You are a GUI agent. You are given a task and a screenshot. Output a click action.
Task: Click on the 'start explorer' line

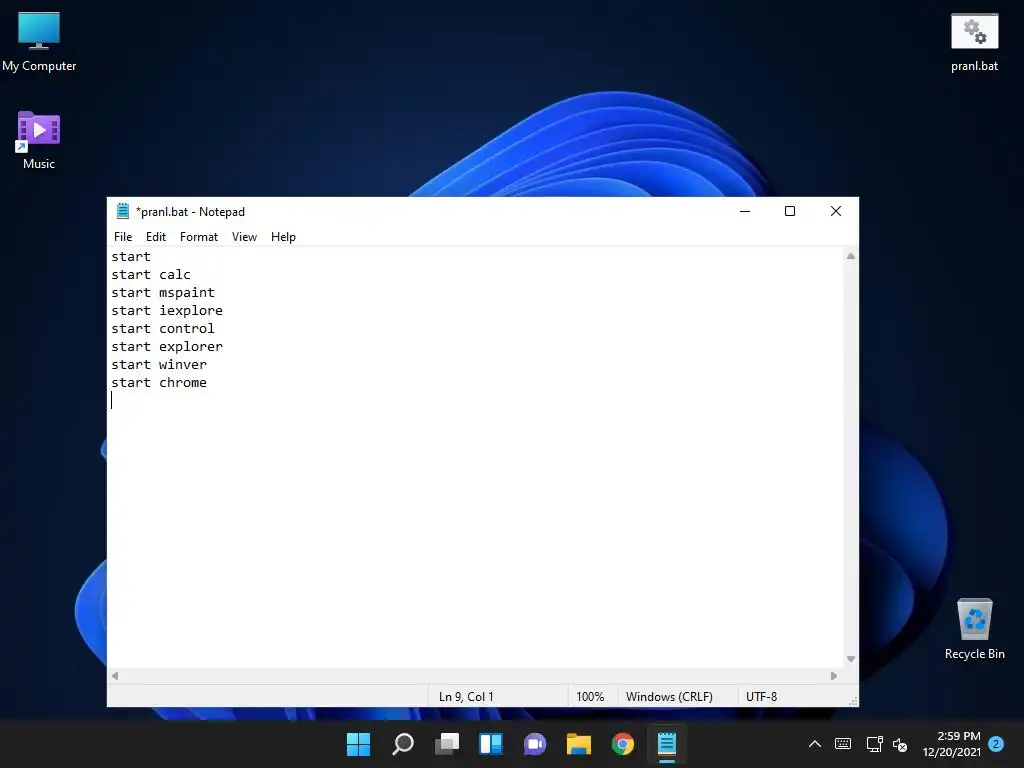click(167, 346)
